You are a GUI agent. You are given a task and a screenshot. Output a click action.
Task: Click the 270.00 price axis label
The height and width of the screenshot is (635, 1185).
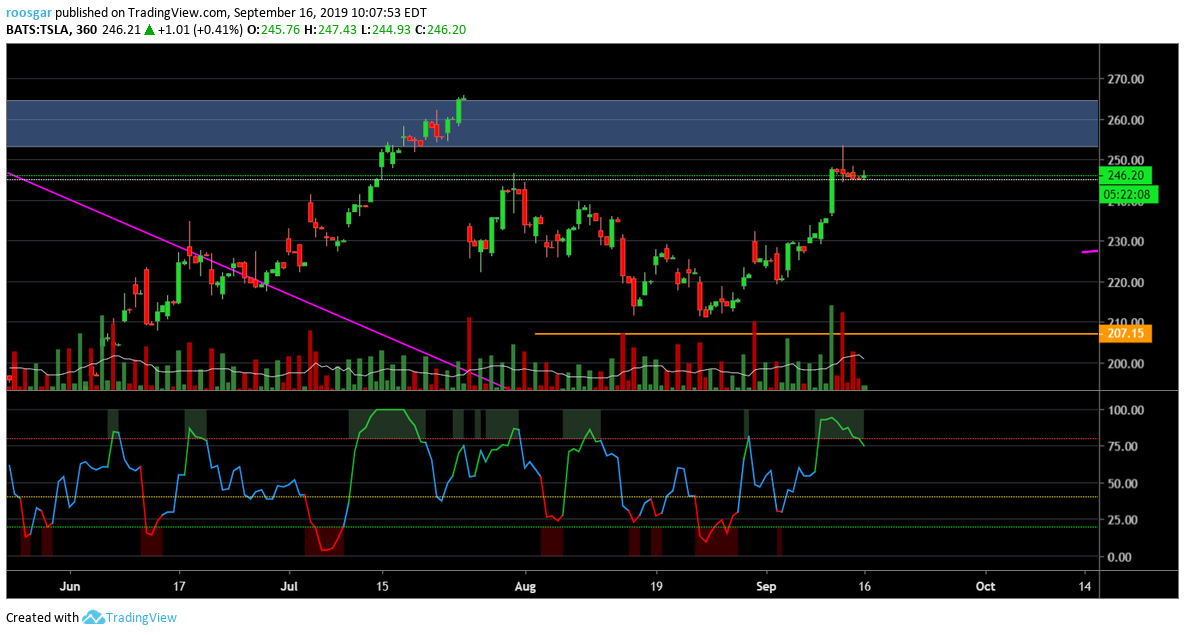1125,79
